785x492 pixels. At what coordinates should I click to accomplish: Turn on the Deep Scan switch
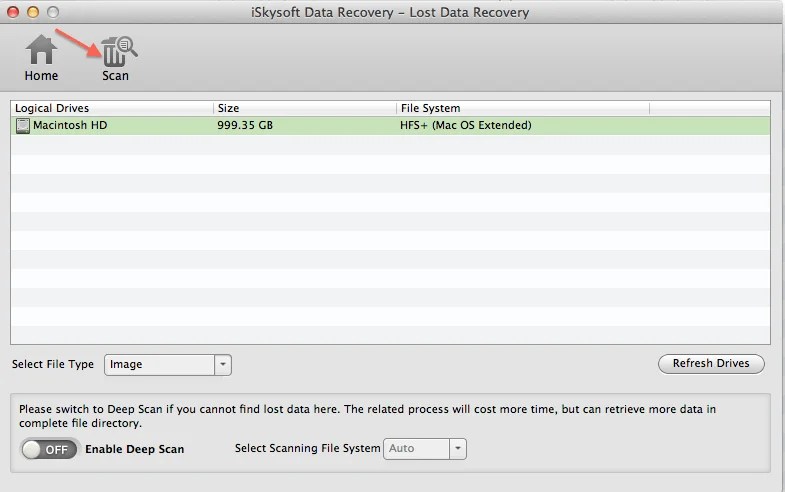tap(49, 449)
